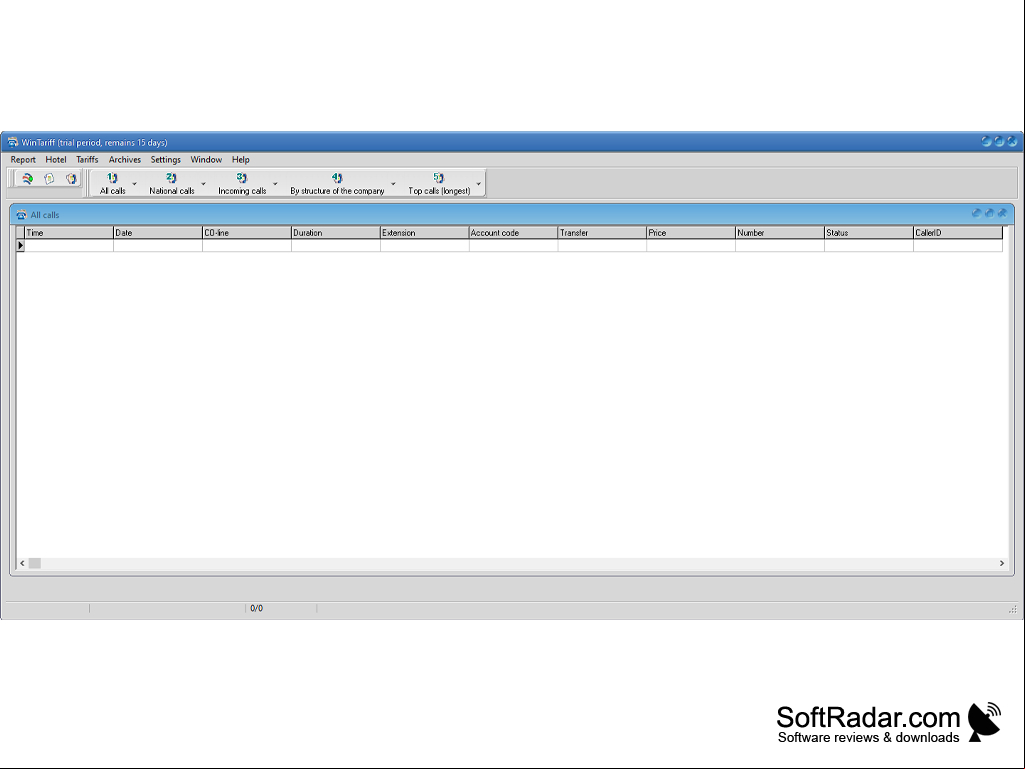Open the Window menu

[x=206, y=160]
